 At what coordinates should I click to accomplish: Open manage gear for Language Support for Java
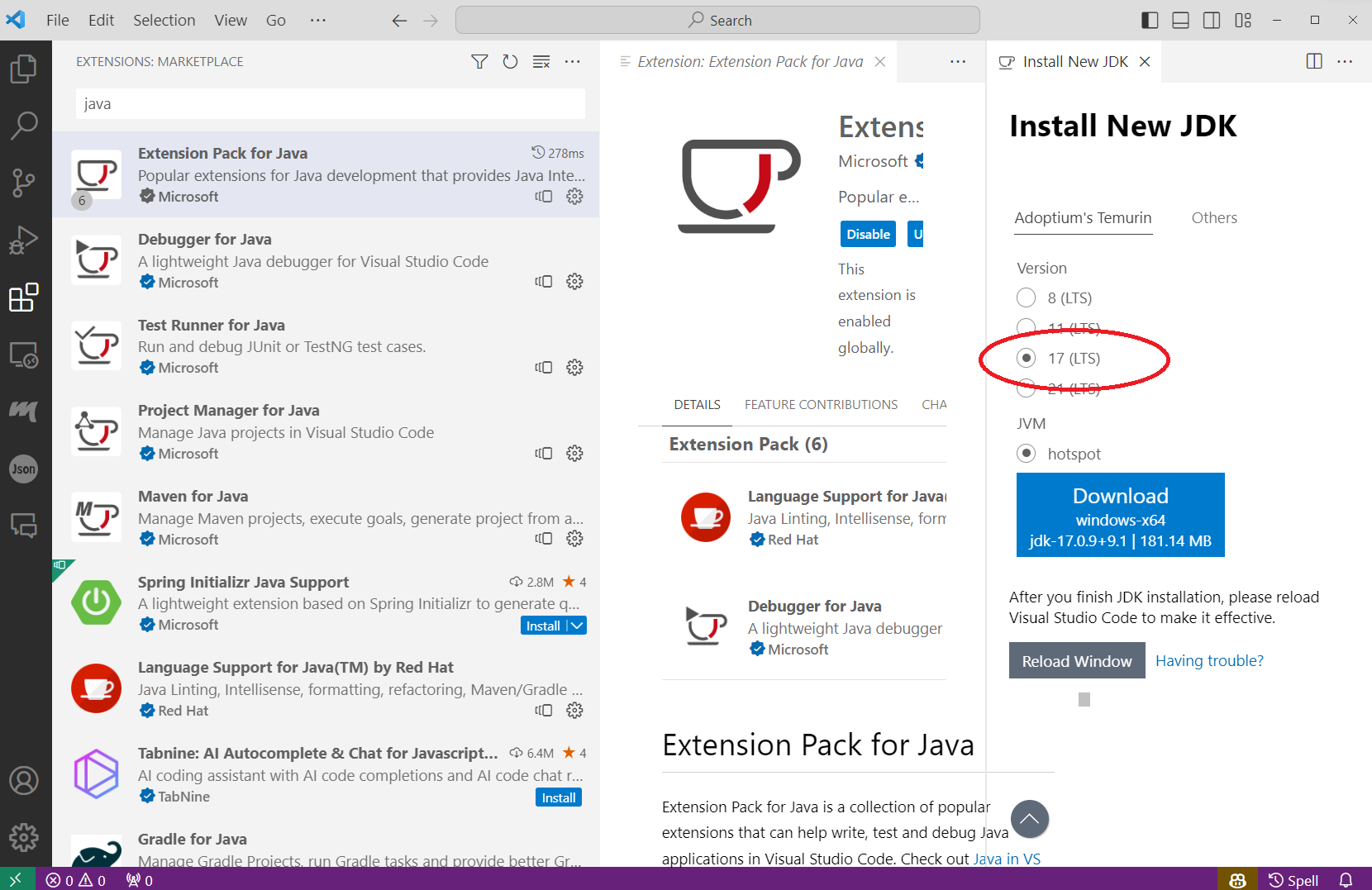574,710
